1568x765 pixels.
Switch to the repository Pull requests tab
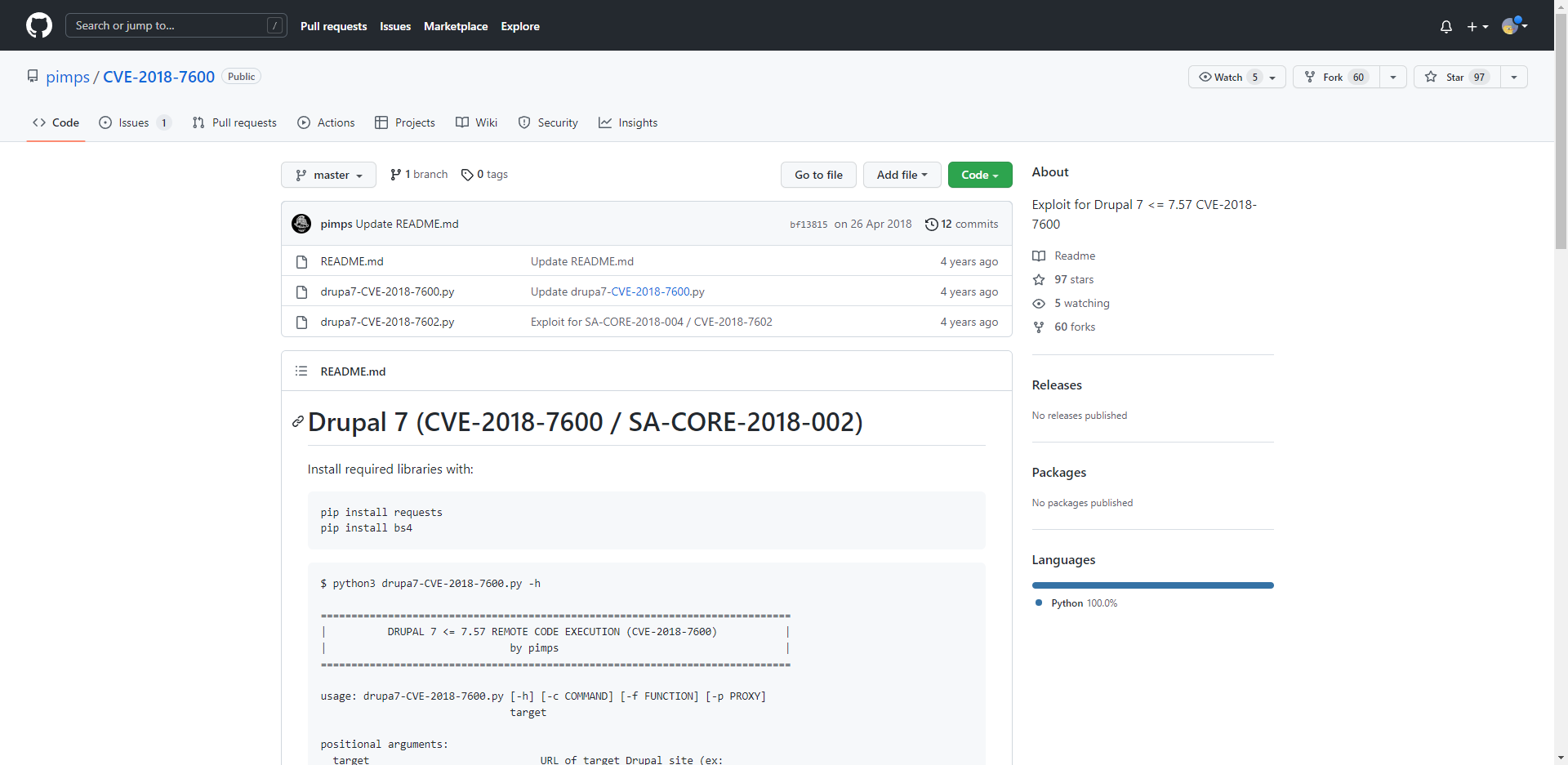[x=234, y=122]
